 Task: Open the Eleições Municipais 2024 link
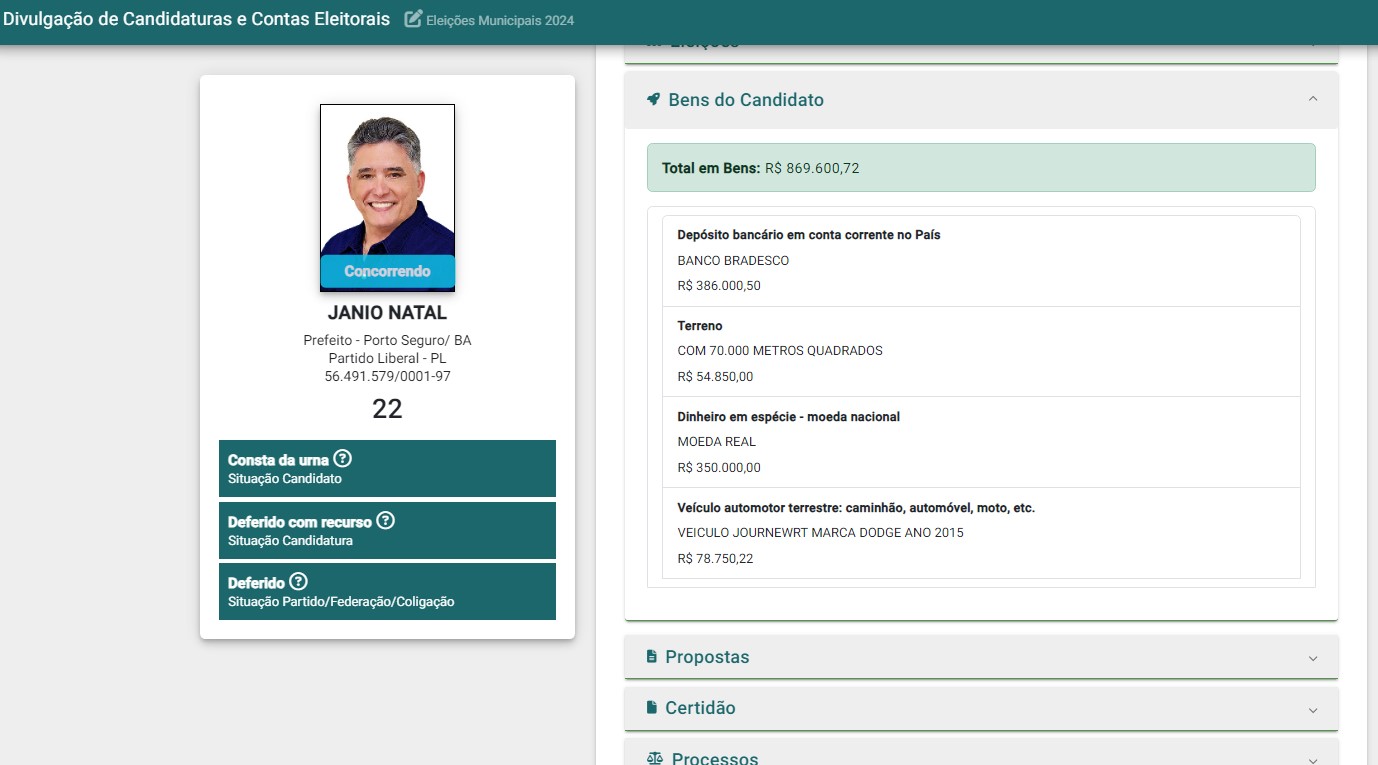(490, 19)
